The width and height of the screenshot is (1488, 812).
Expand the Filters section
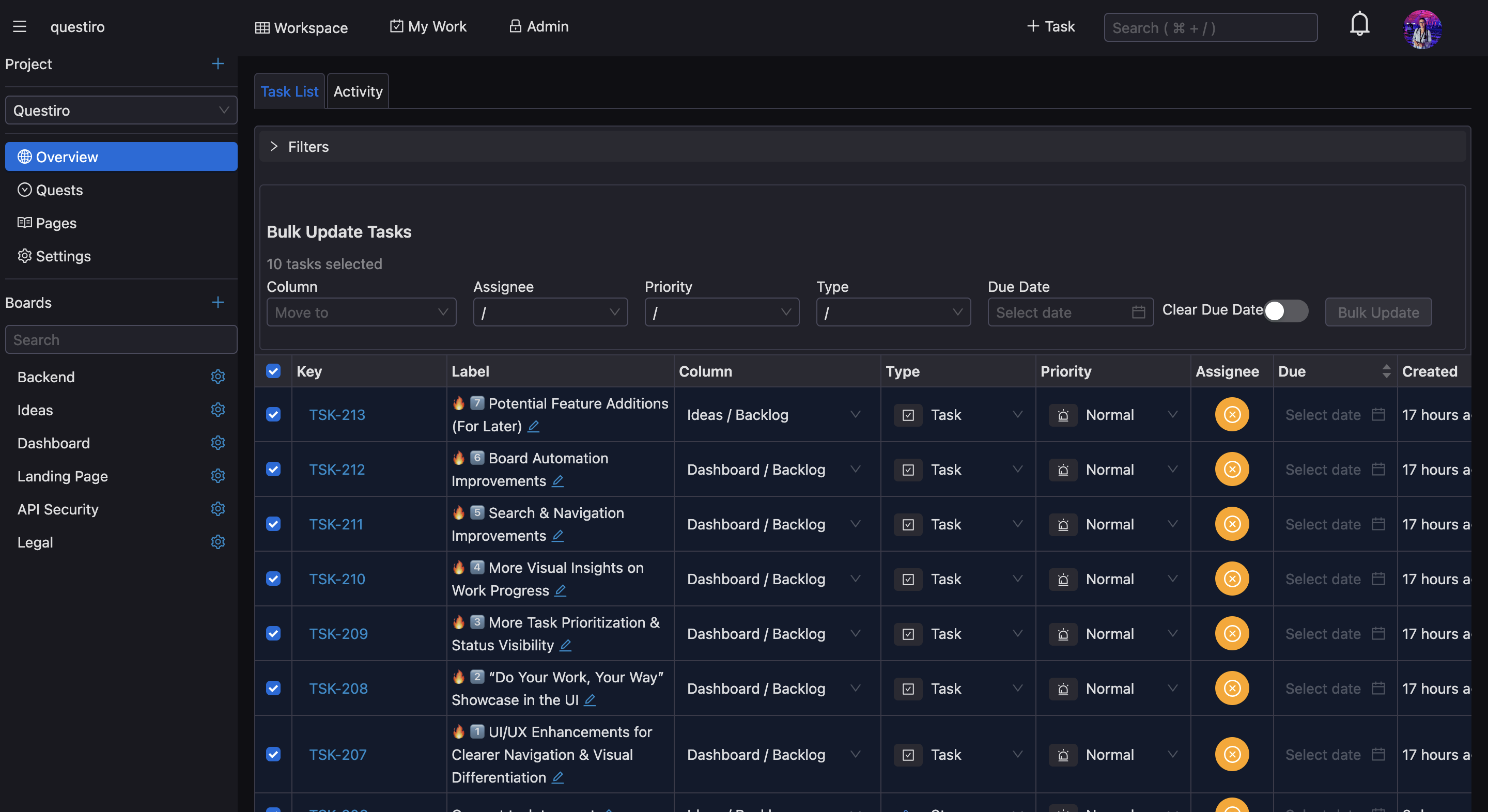[862, 147]
